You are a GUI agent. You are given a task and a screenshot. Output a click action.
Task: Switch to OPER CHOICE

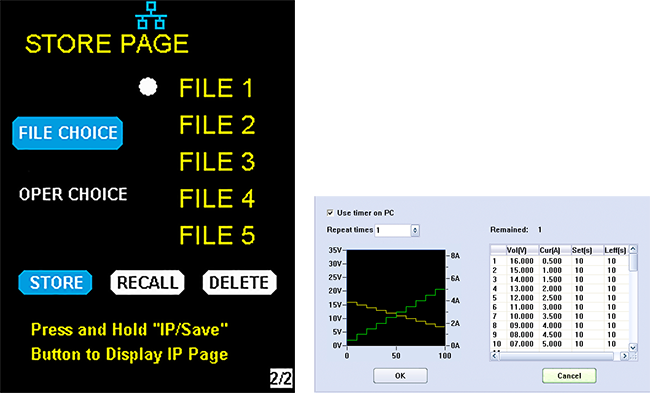[73, 194]
